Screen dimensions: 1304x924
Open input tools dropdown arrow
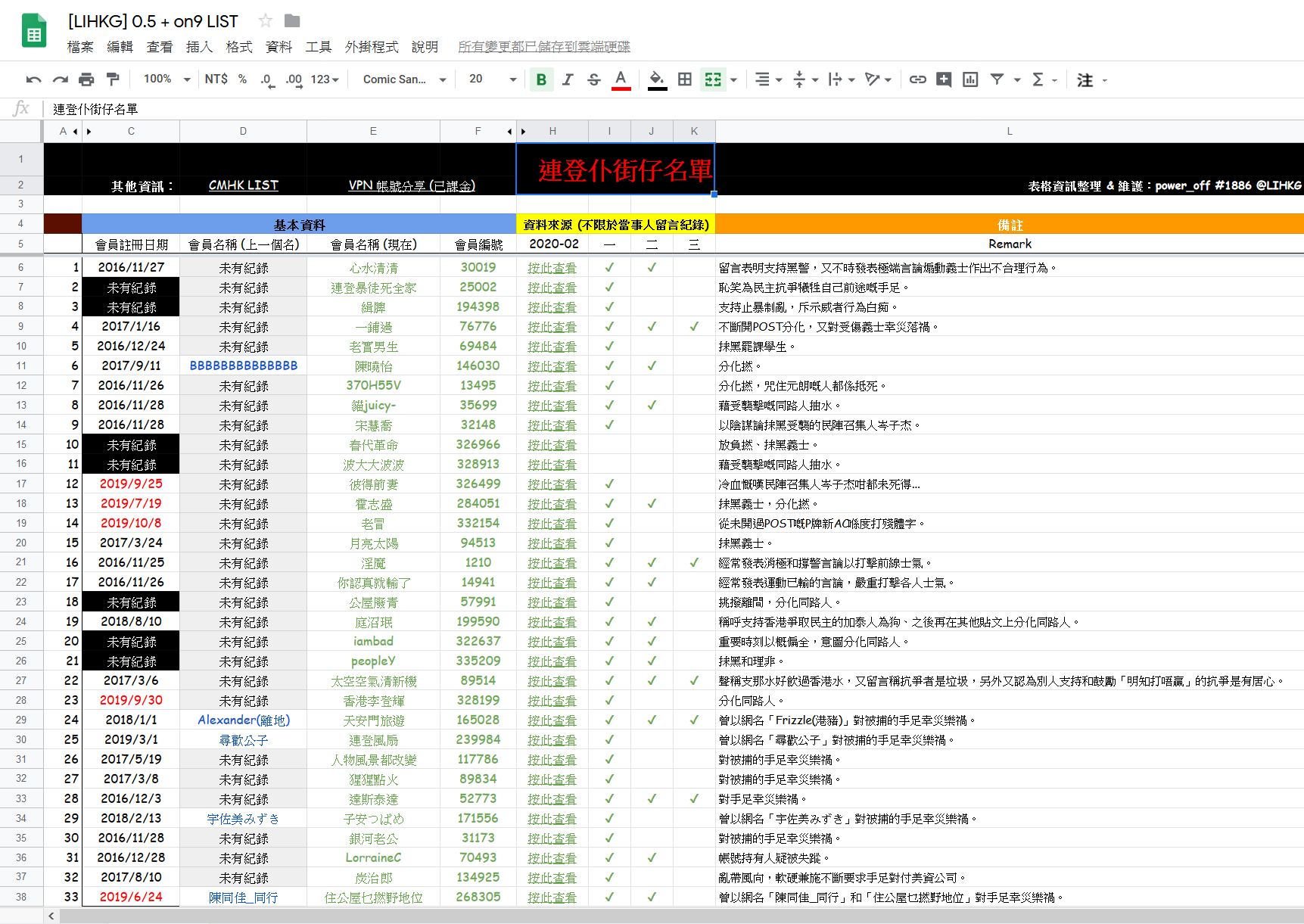1105,80
